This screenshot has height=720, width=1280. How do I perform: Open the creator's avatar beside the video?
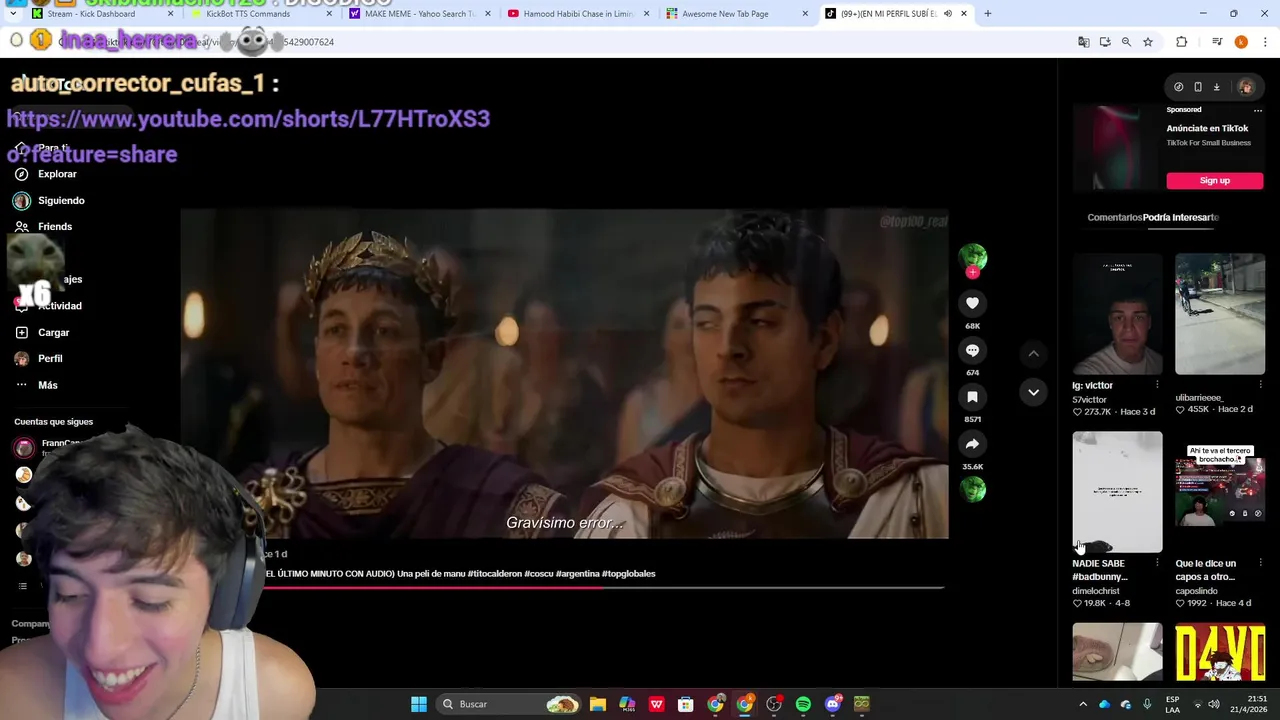[x=972, y=257]
